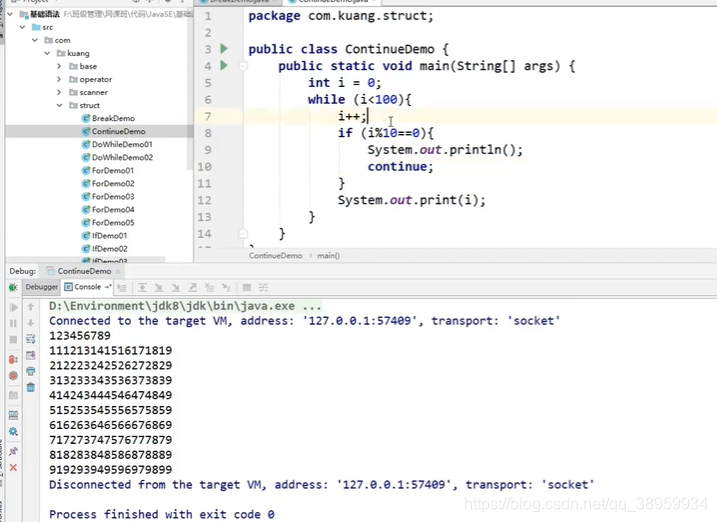Click the Step Out icon

(193, 288)
